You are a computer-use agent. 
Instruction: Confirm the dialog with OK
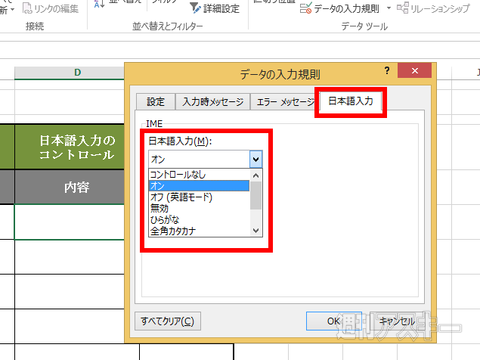[333, 321]
